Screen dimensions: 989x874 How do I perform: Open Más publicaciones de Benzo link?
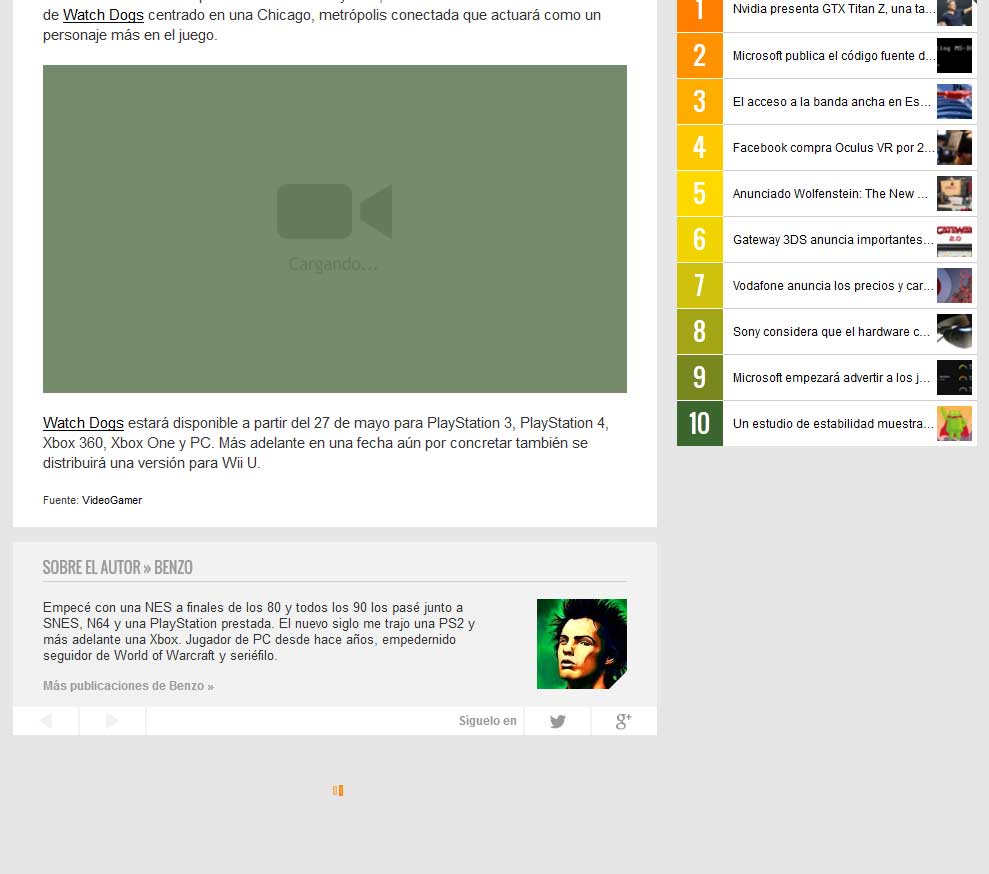[x=128, y=686]
